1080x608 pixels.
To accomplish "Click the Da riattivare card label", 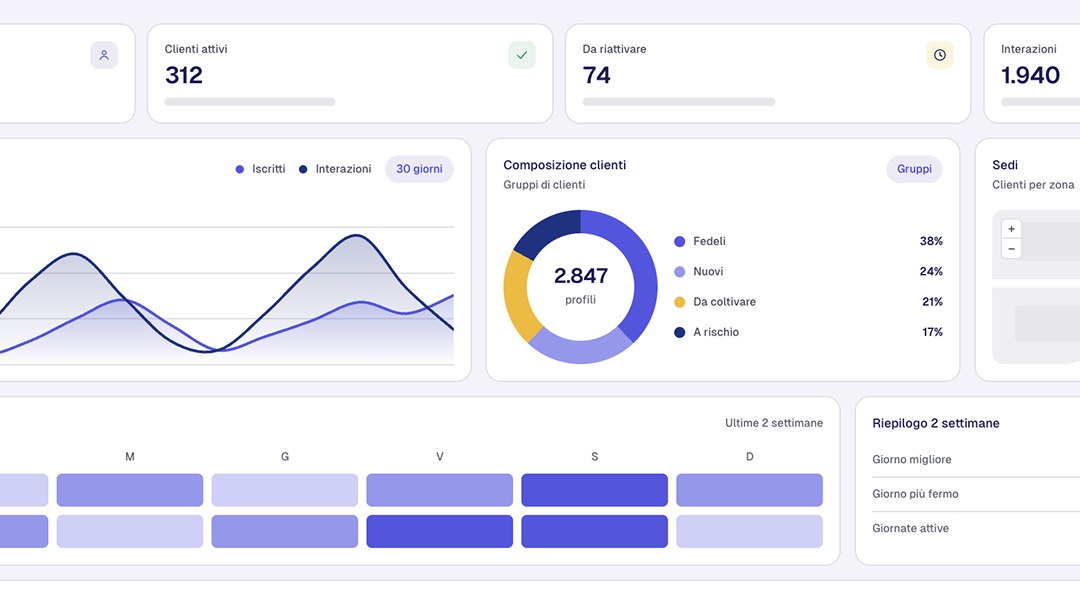I will point(614,49).
